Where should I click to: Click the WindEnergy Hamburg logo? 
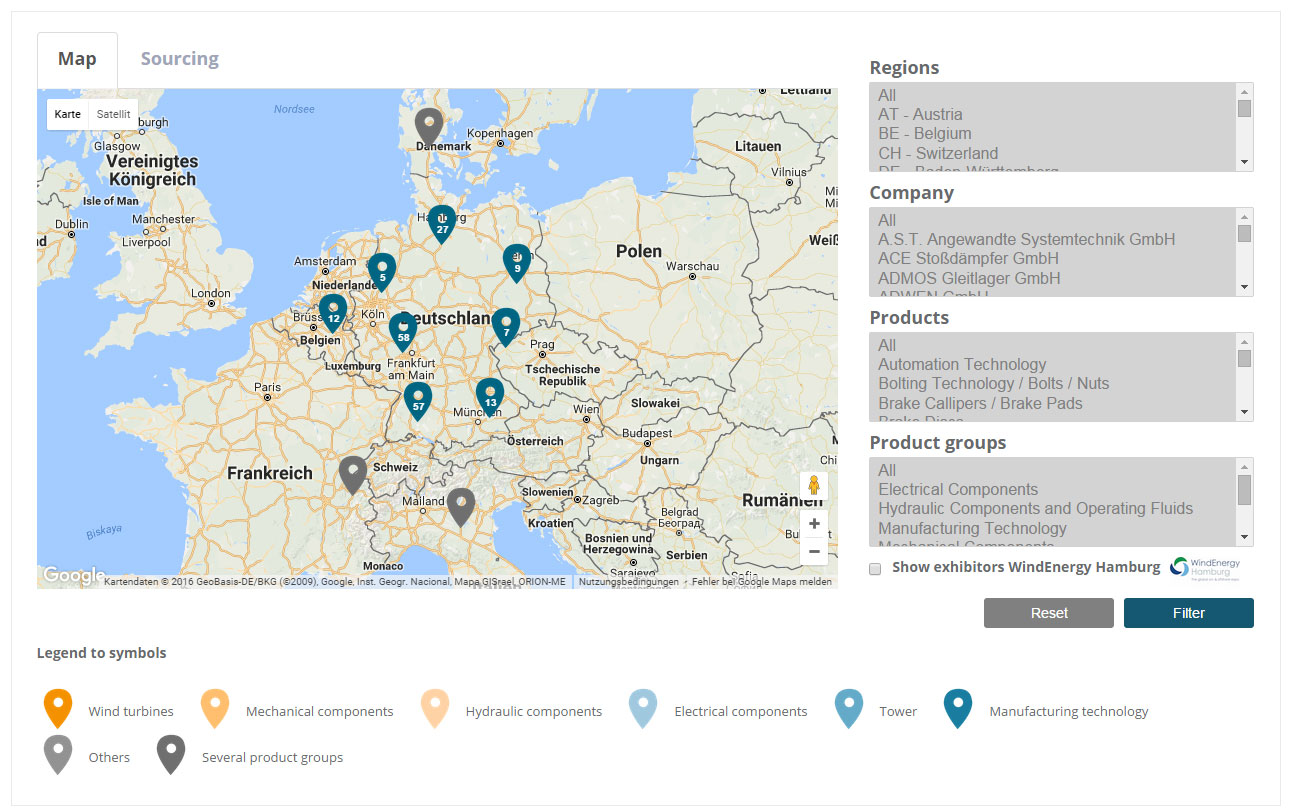coord(1206,568)
